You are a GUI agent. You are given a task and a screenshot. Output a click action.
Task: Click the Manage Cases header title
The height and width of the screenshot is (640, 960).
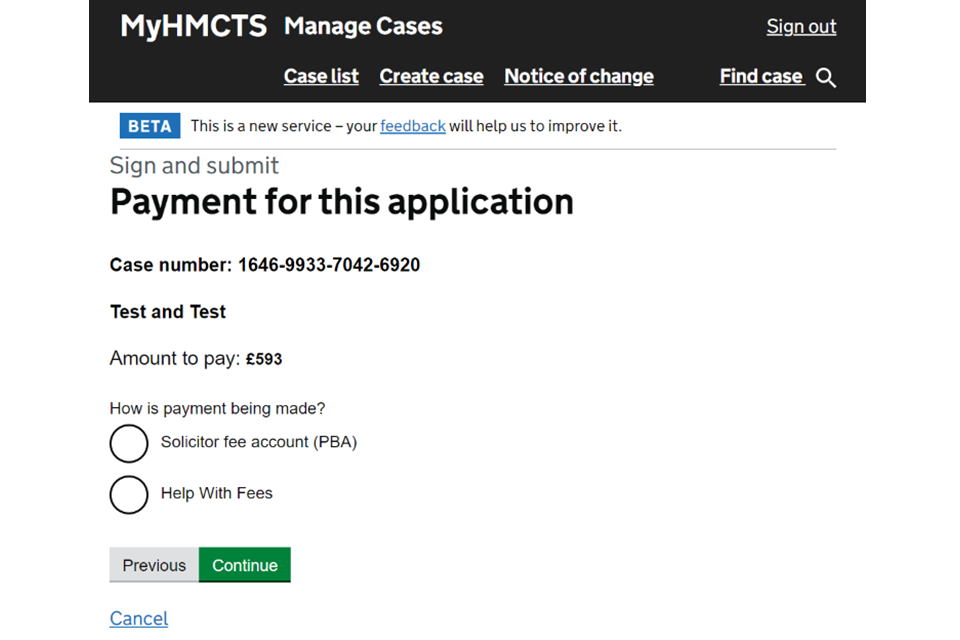click(363, 27)
